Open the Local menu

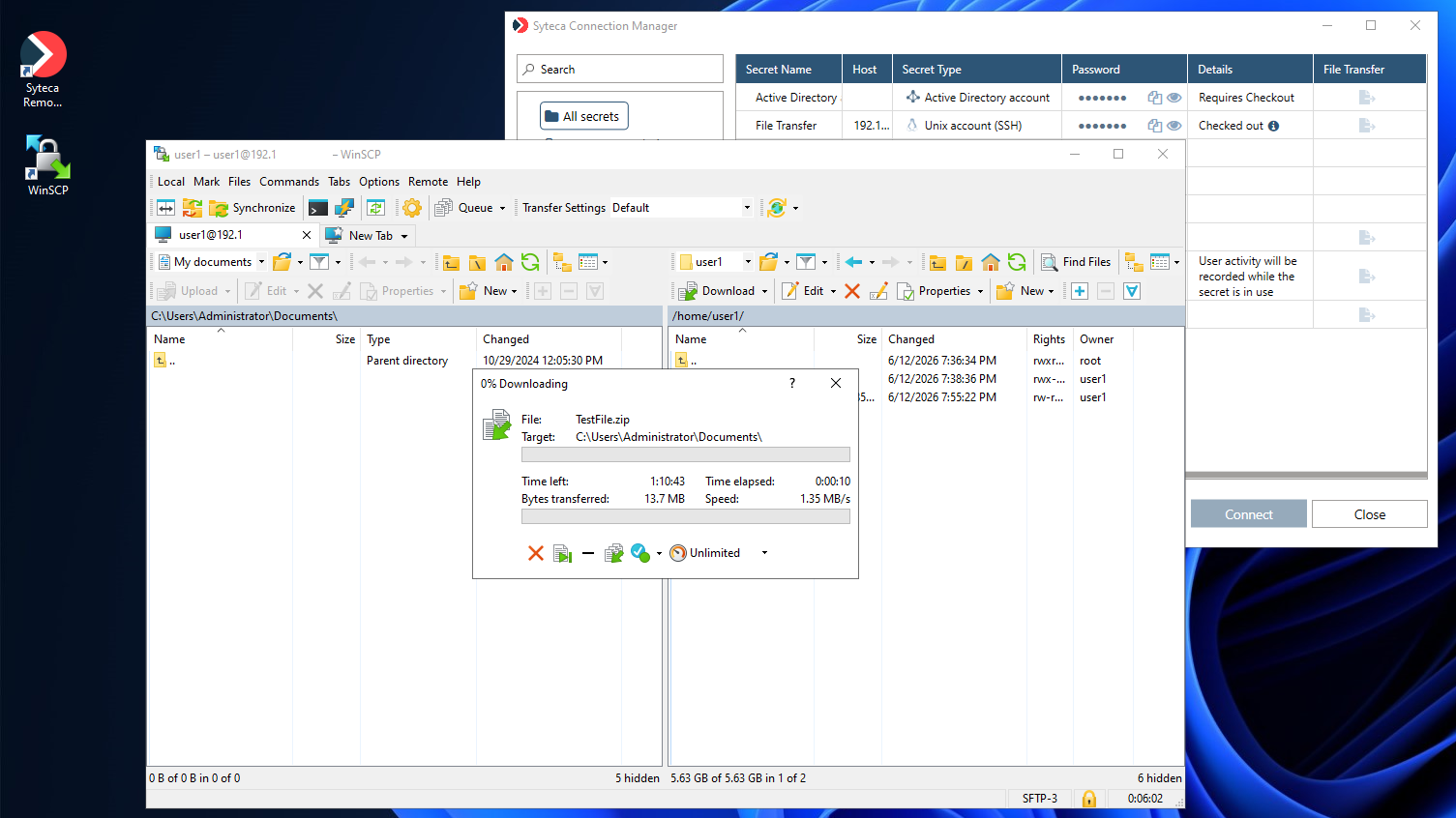click(171, 182)
